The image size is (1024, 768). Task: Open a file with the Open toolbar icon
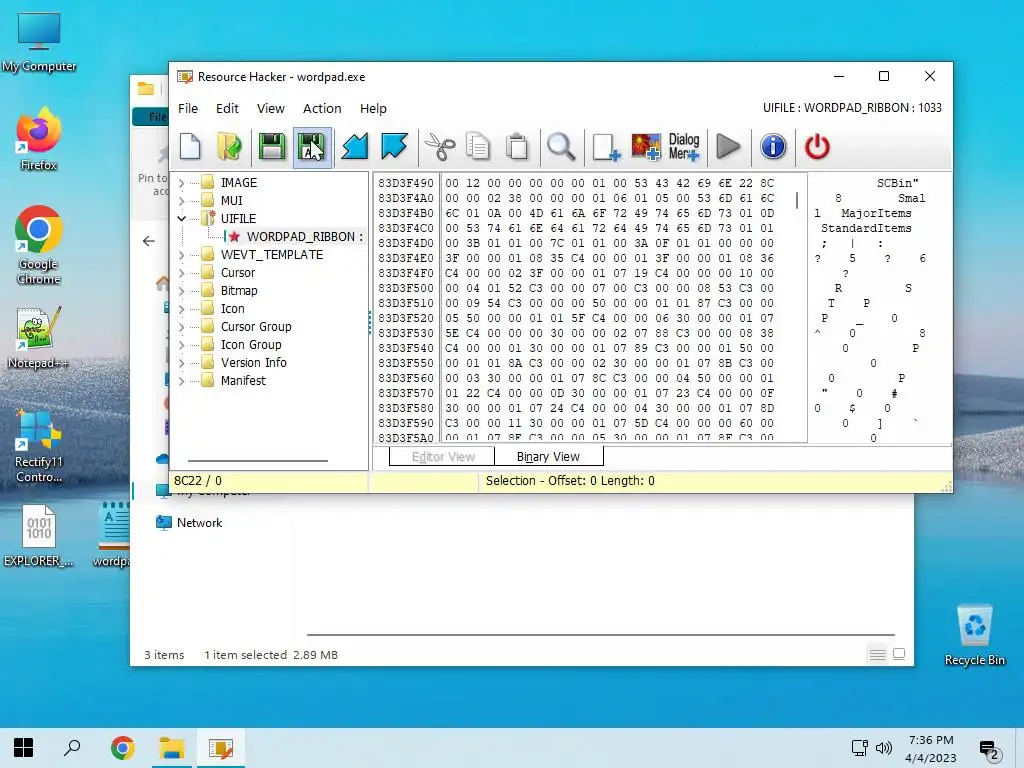229,146
